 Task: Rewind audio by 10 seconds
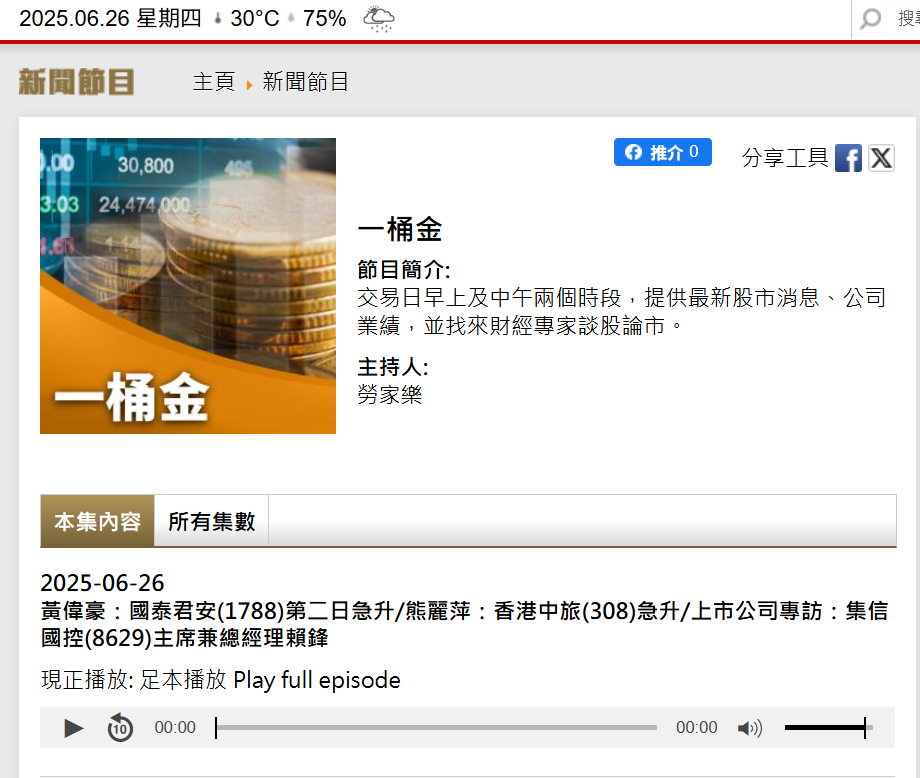pos(120,728)
